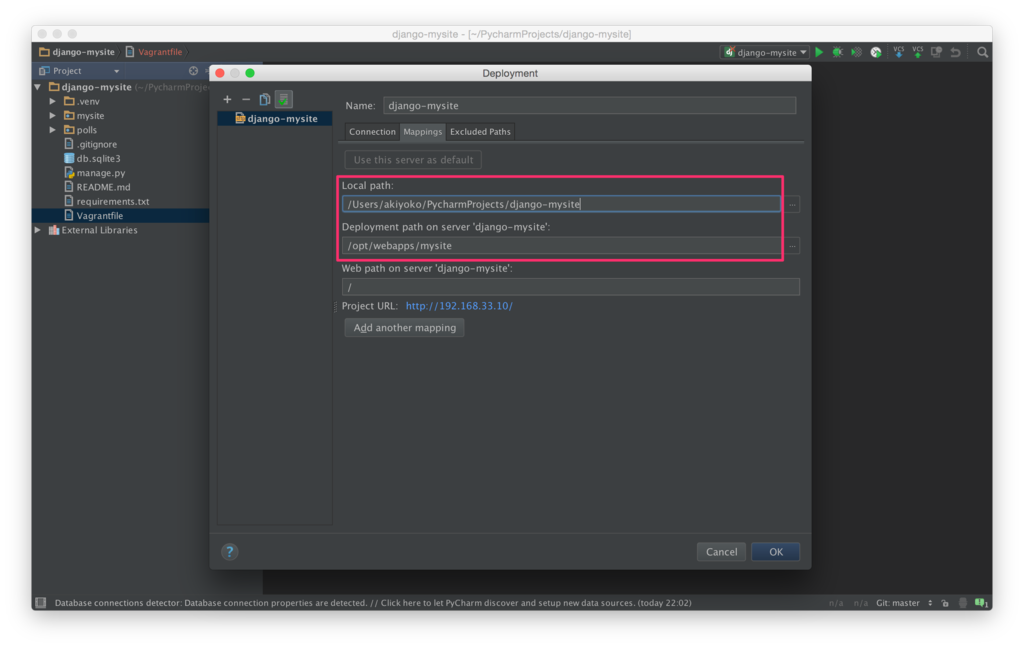Screen dimensions: 1024x648
Task: Open the Project URL http://192.168.33.10/ link
Action: tap(459, 306)
